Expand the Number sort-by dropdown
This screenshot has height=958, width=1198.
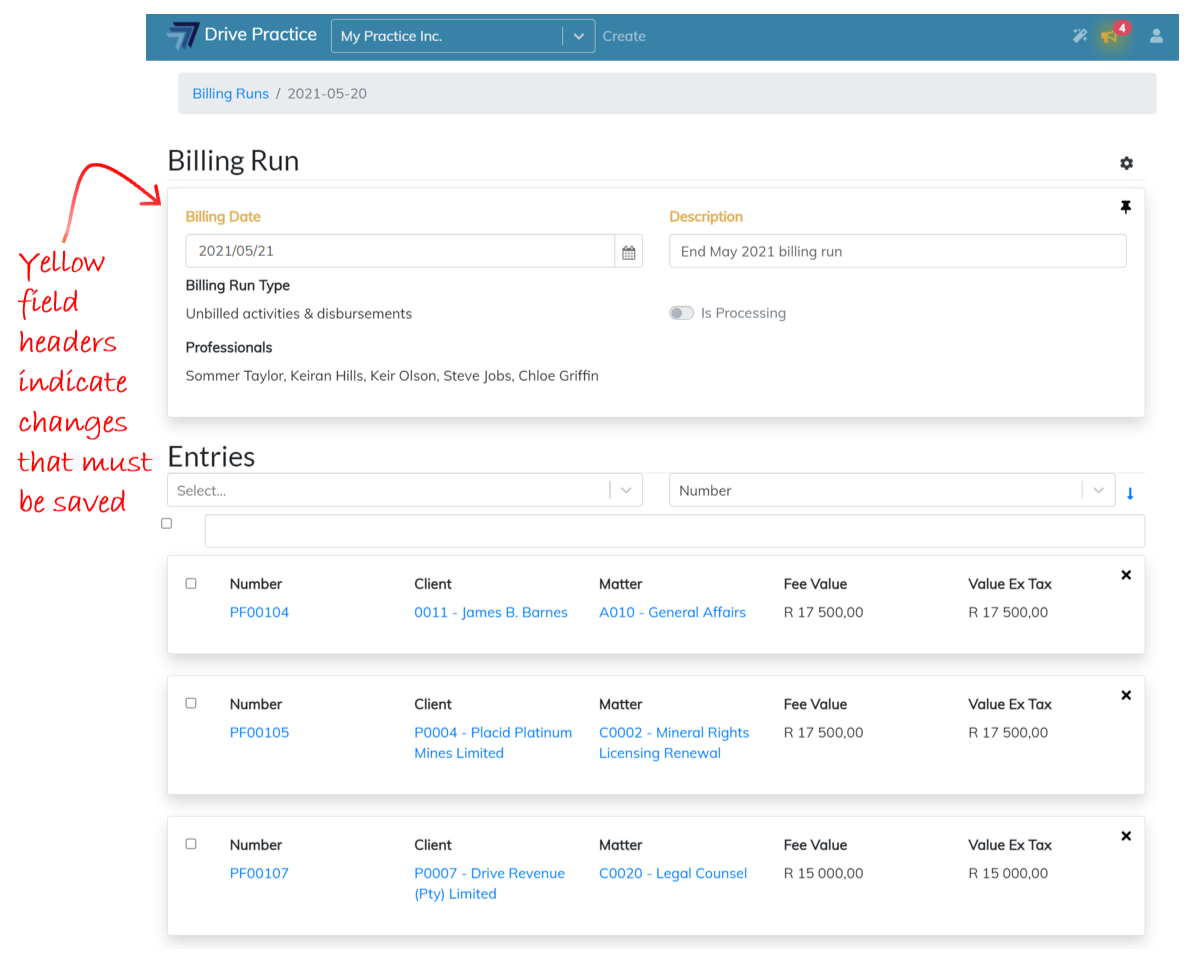(x=890, y=491)
